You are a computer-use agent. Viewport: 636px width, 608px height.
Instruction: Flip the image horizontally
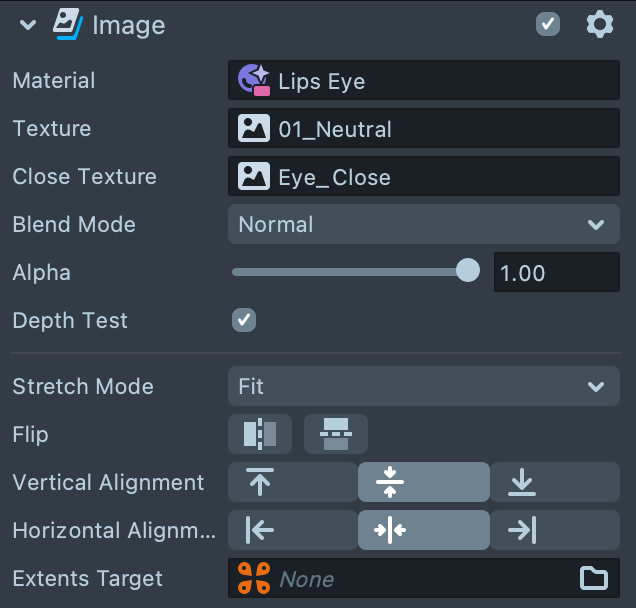coord(260,434)
